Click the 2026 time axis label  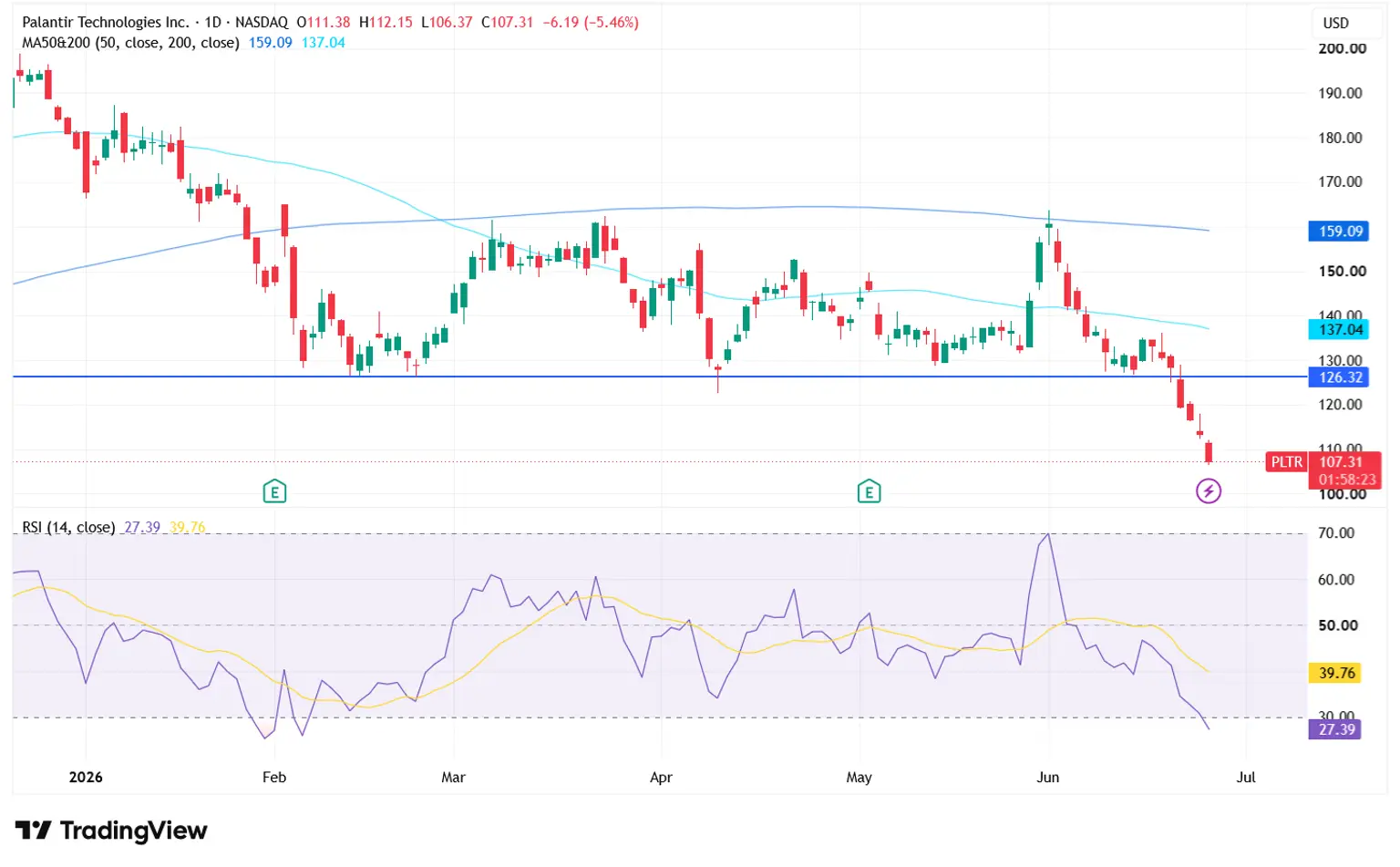86,778
